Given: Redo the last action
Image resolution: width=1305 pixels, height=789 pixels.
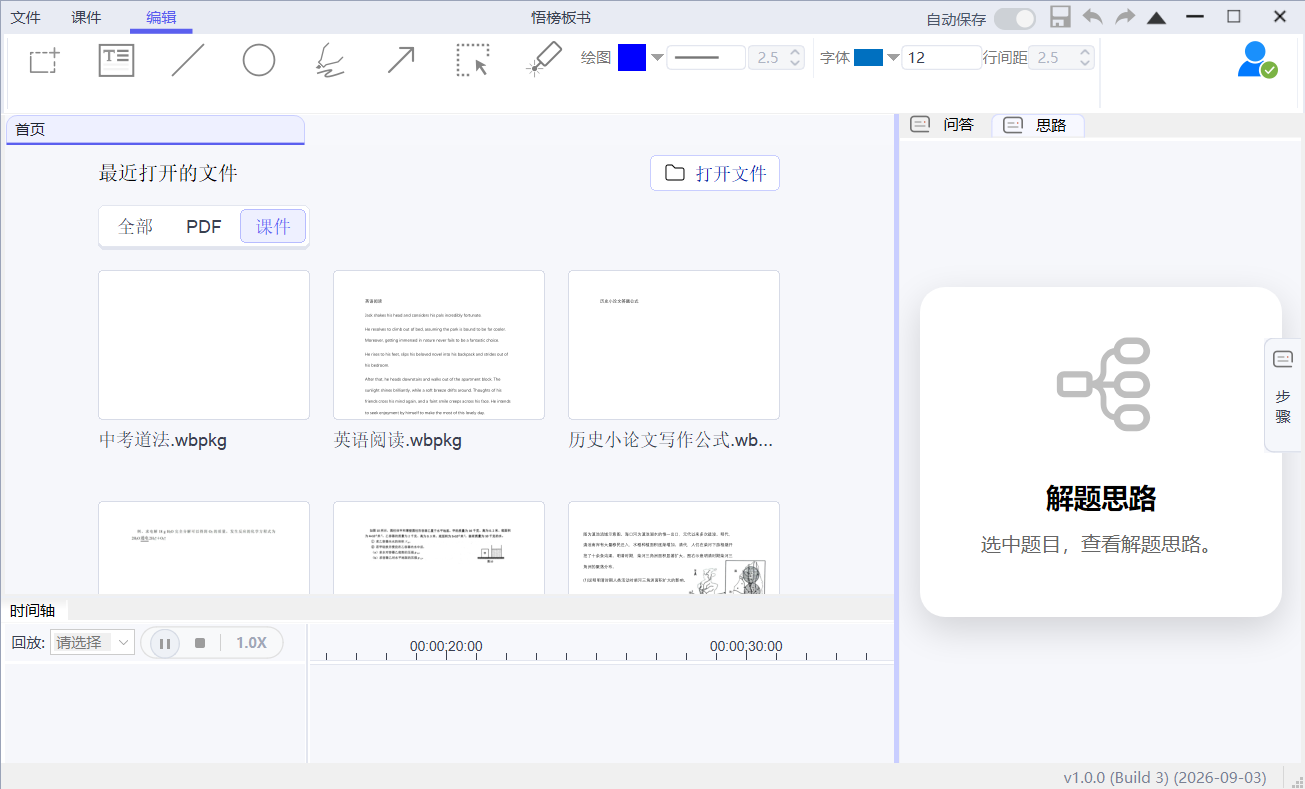Looking at the screenshot, I should pyautogui.click(x=1125, y=17).
